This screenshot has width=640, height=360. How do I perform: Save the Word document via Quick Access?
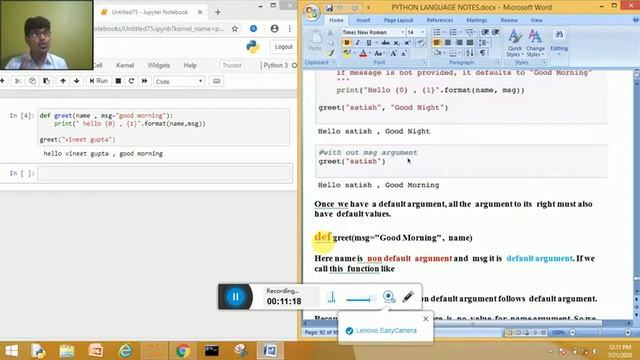pos(329,7)
